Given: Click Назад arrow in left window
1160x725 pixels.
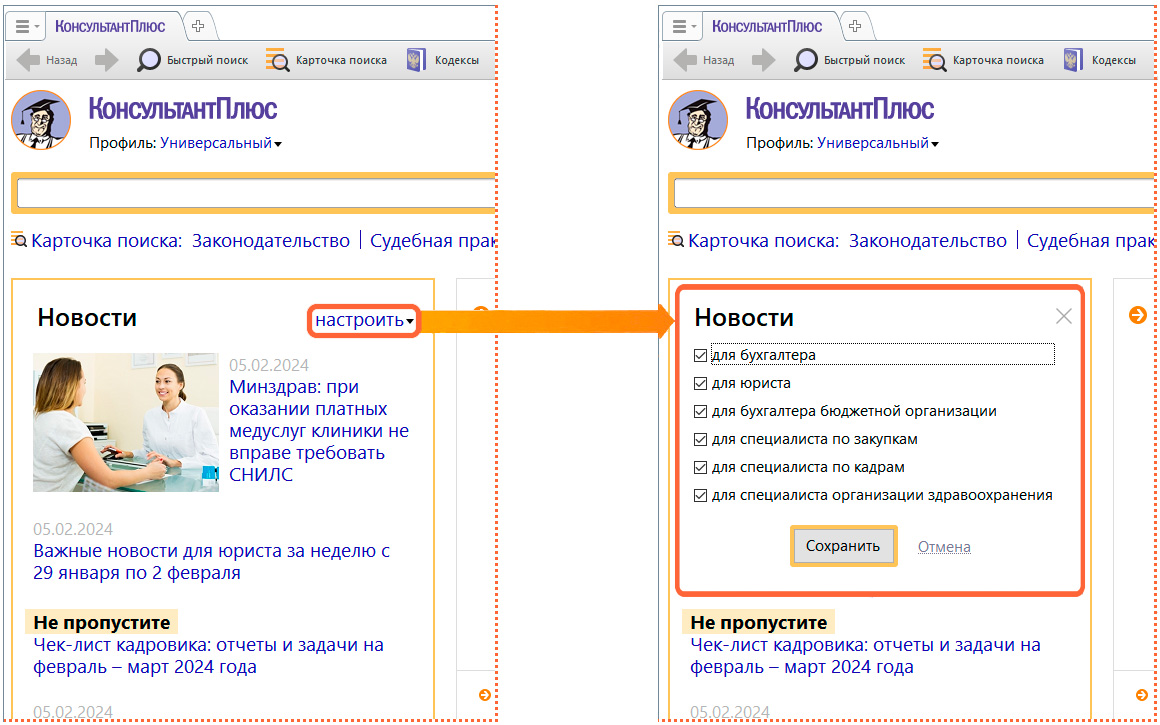Looking at the screenshot, I should tap(28, 60).
